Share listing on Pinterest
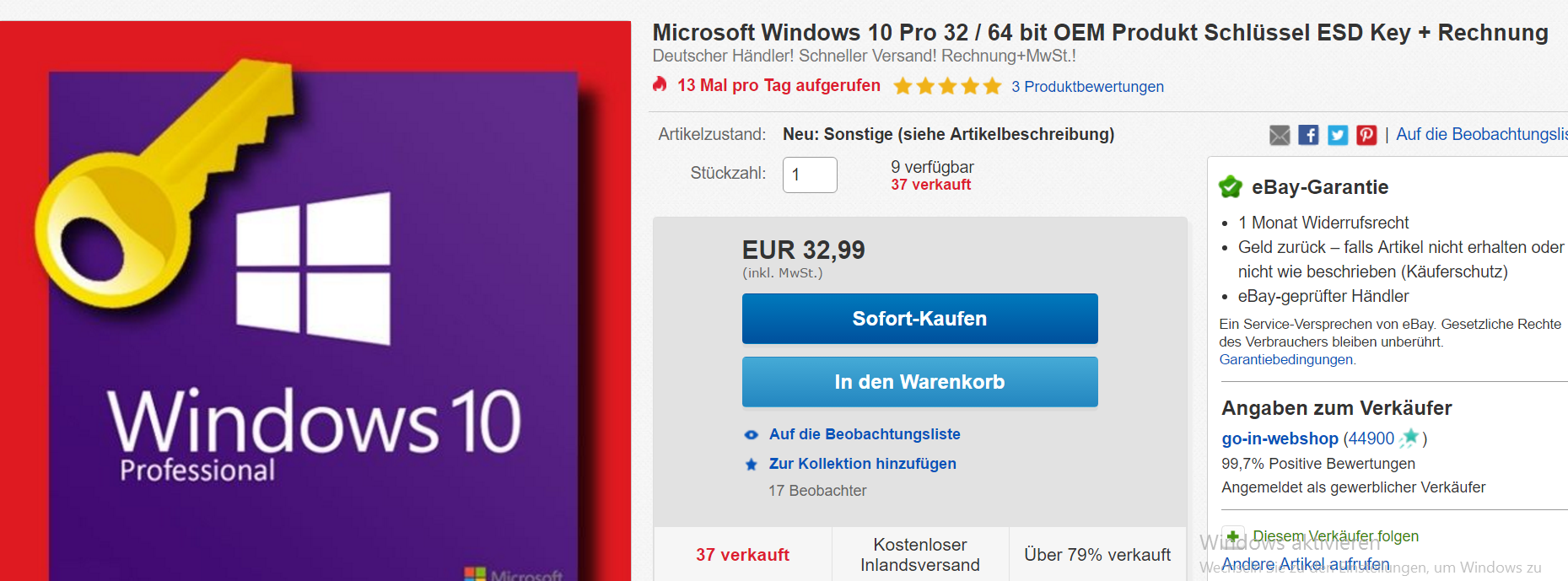This screenshot has height=581, width=1568. tap(1366, 135)
